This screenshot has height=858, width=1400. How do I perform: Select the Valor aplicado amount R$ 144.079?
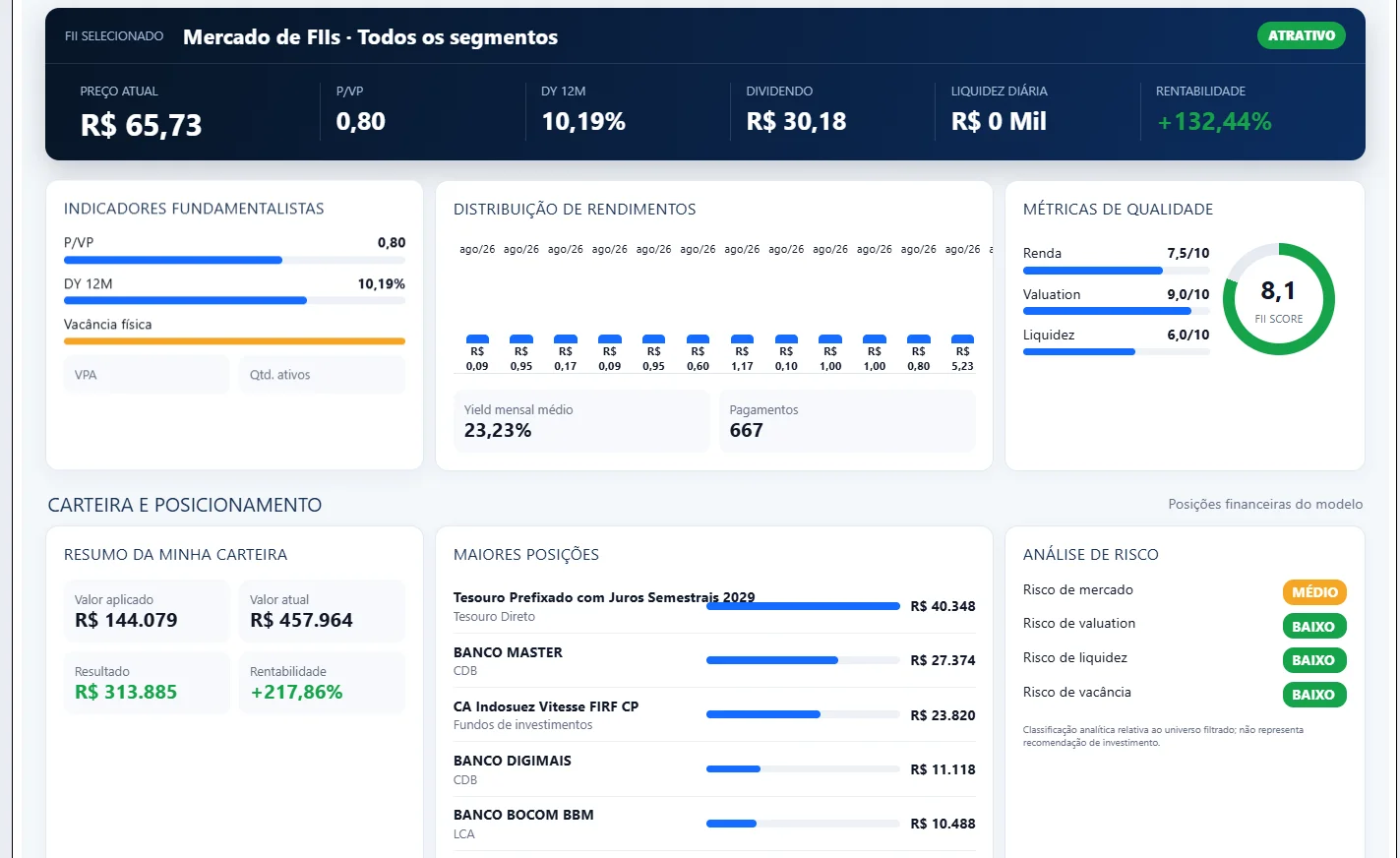[126, 620]
